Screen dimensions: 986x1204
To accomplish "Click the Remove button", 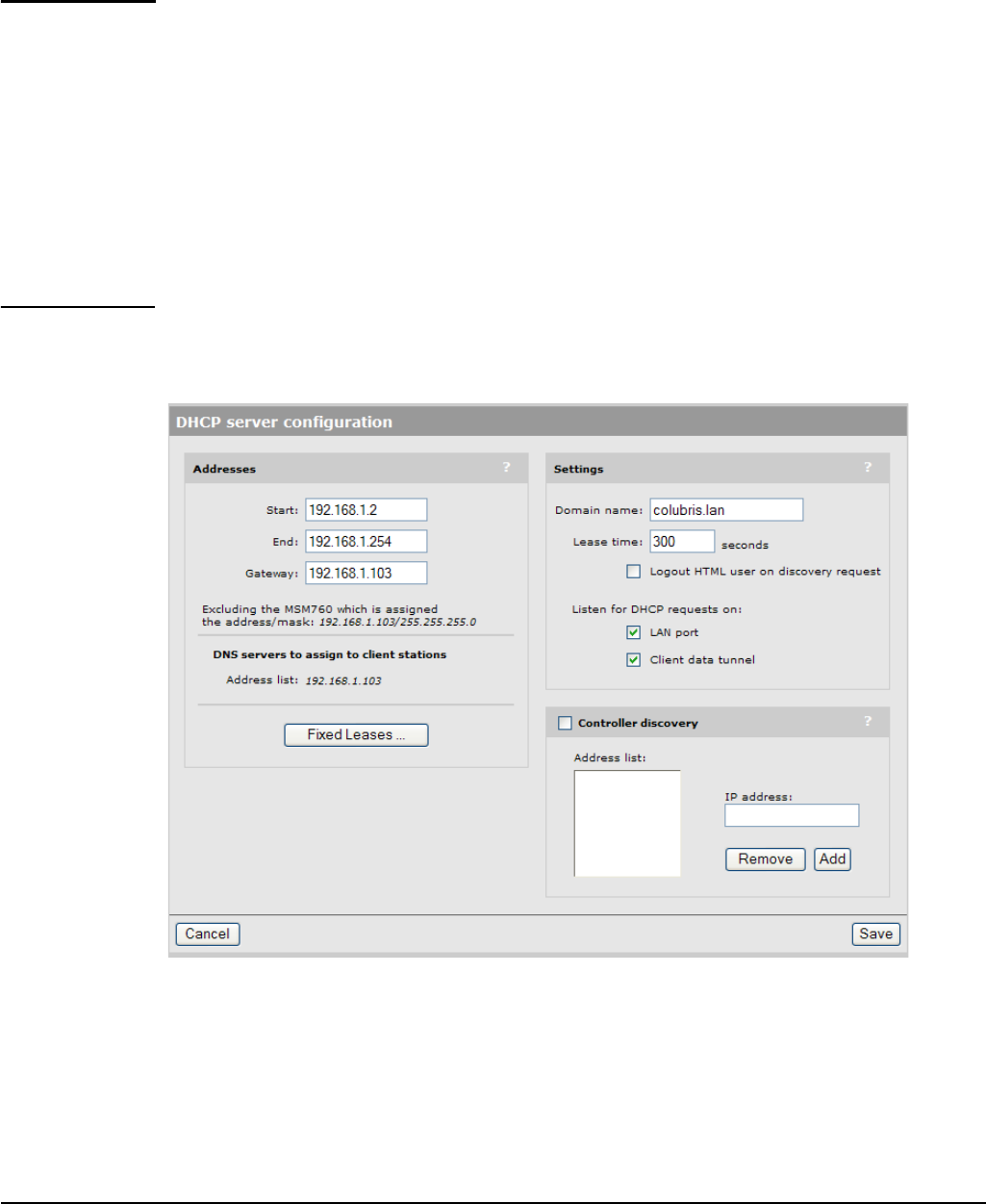I will tap(765, 859).
